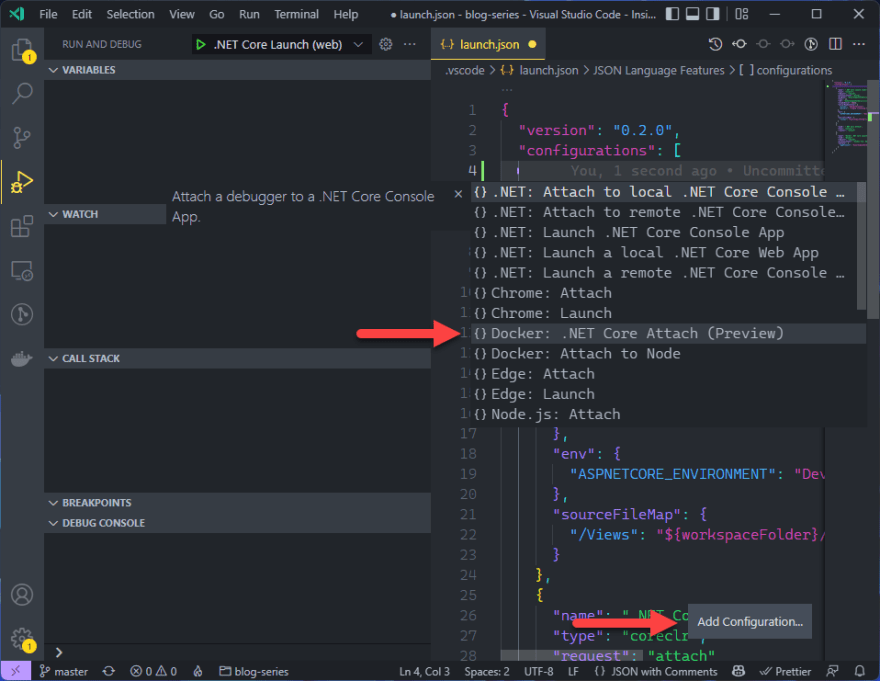Click the master branch in status bar
Viewport: 880px width, 681px height.
pyautogui.click(x=63, y=671)
